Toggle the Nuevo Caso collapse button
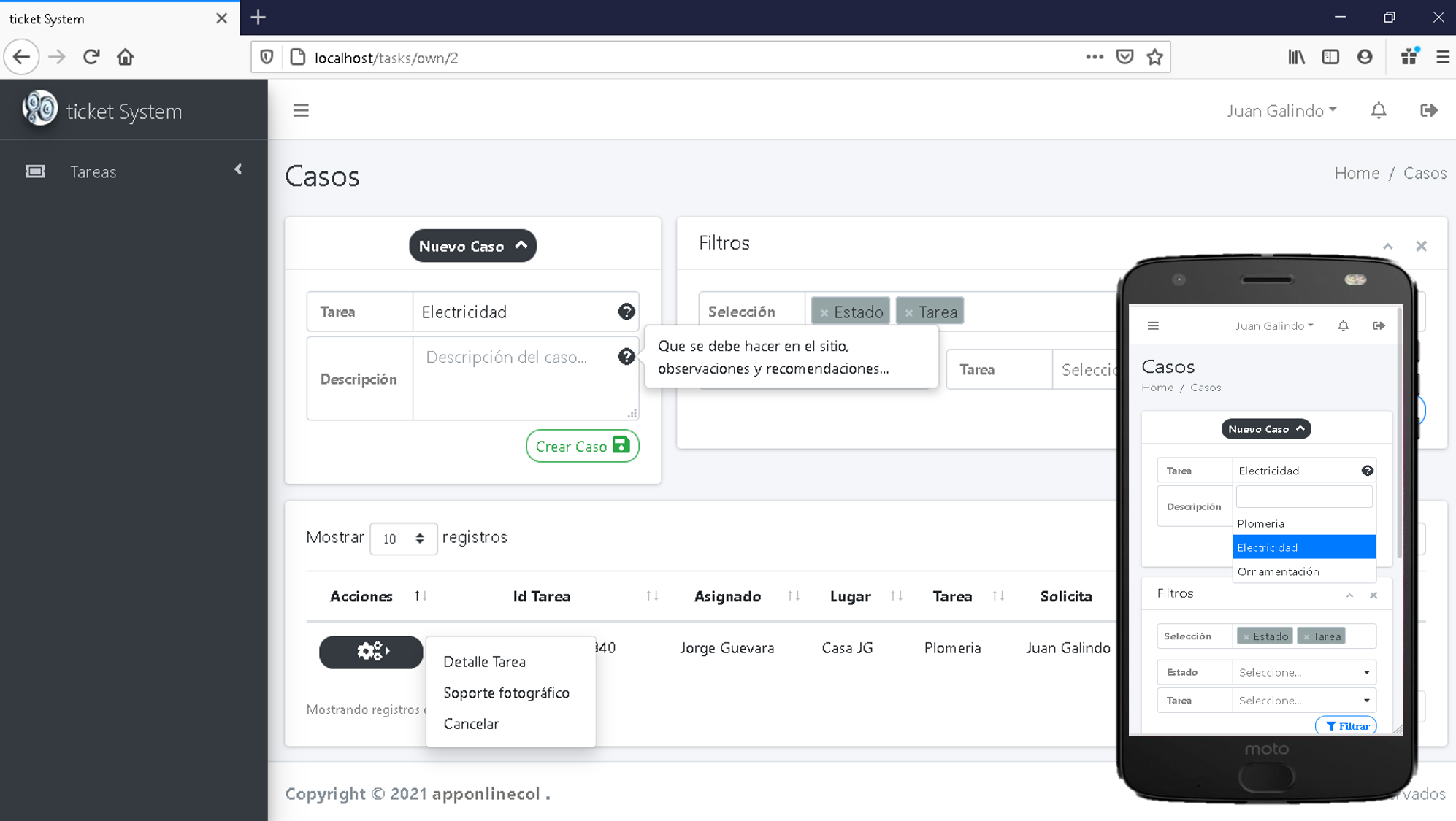The image size is (1456, 821). pos(472,246)
